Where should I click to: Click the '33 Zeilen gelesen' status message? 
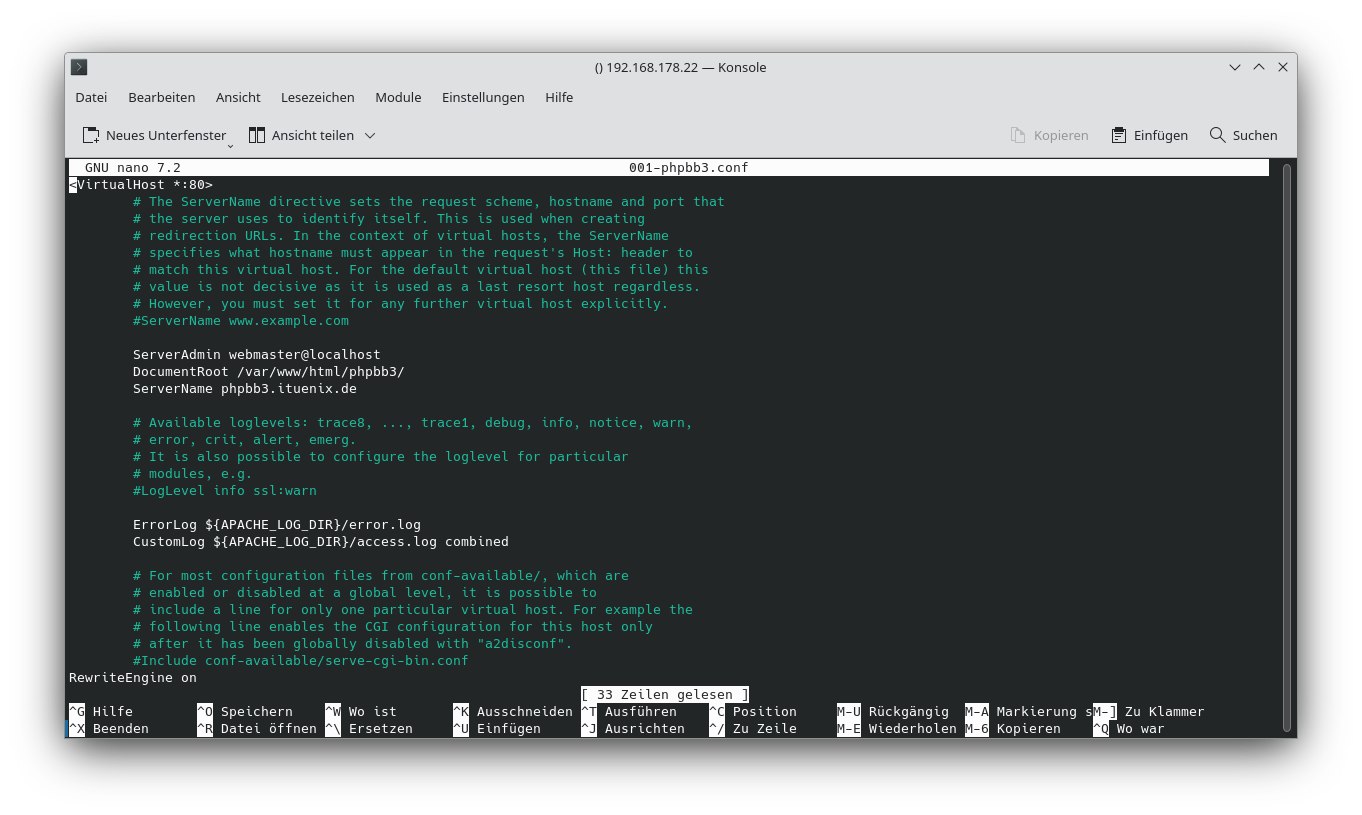coord(664,694)
